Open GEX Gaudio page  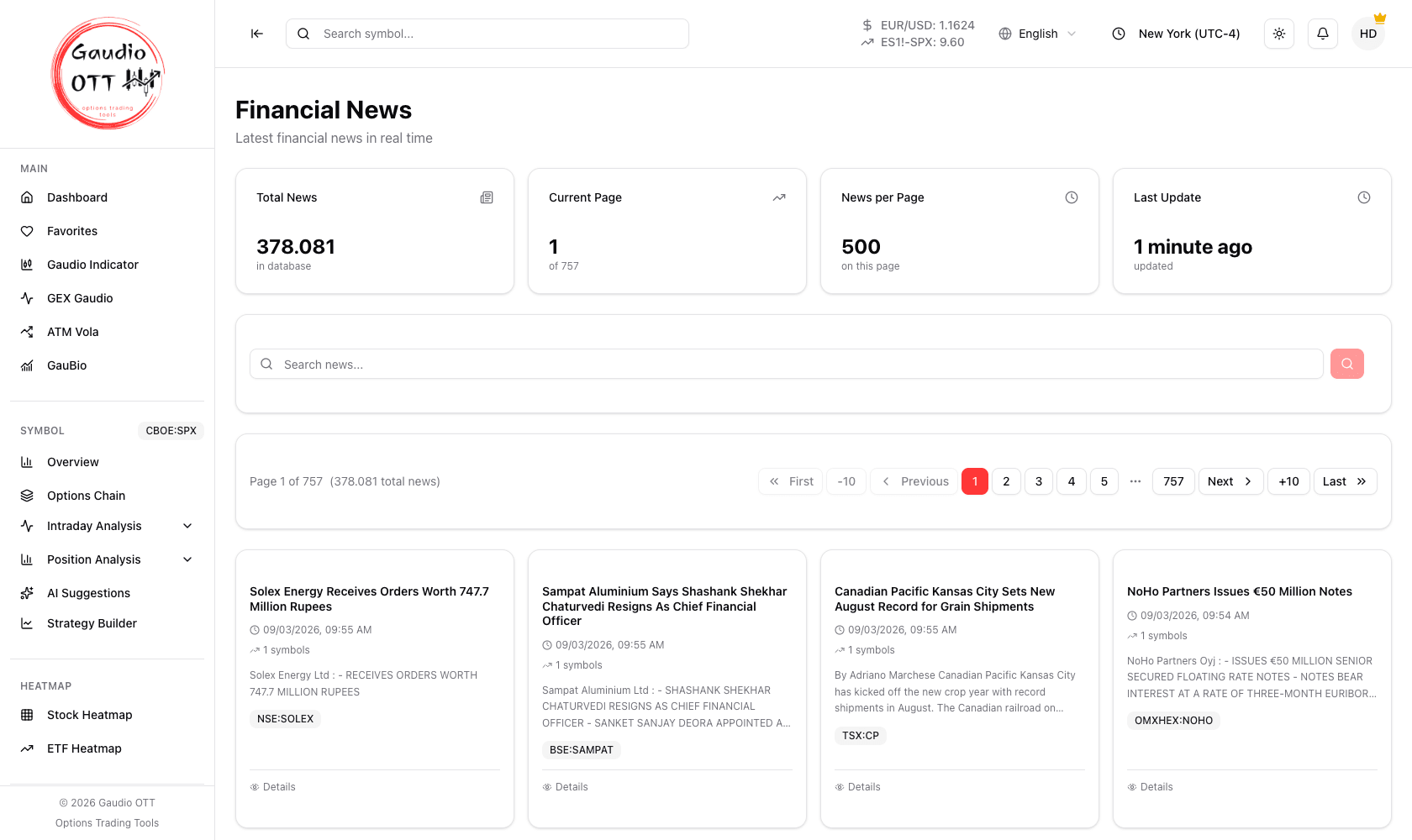[108, 298]
